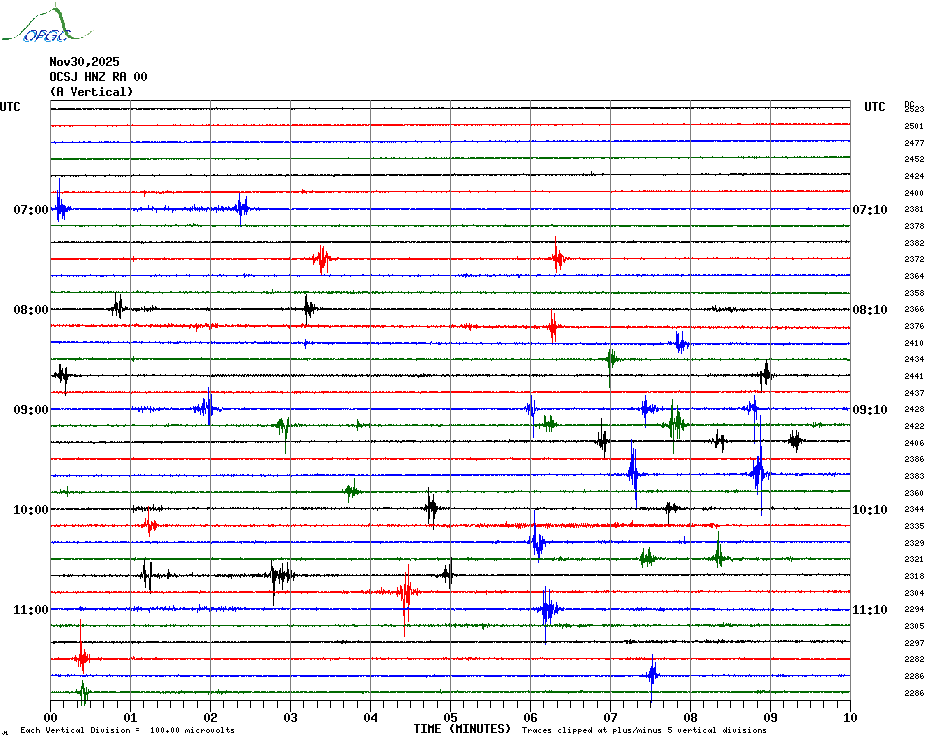Click the DC offset value 2383
The image size is (930, 744).
point(914,476)
